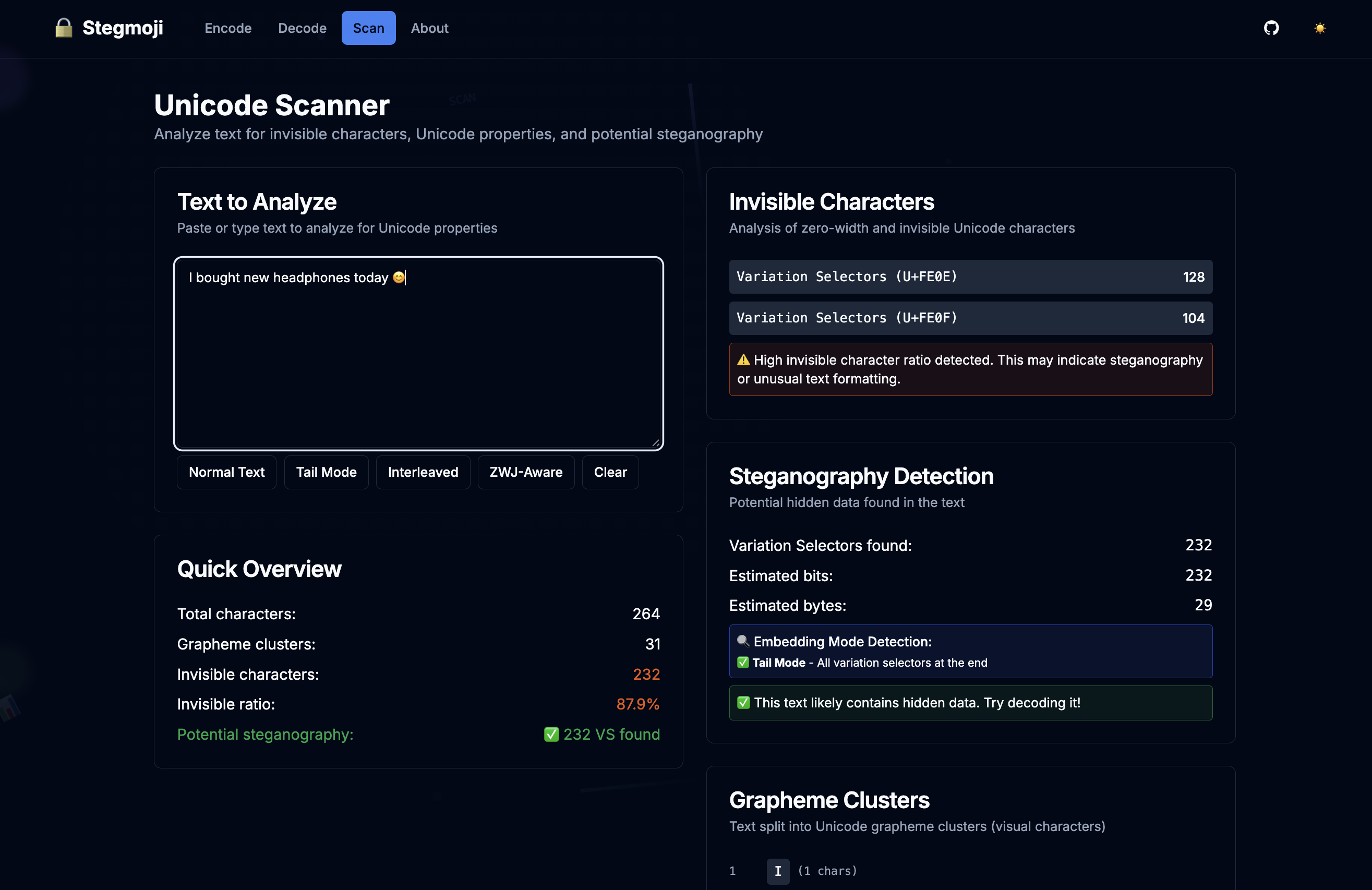The width and height of the screenshot is (1372, 890).
Task: Click green check beside 232 VS found
Action: click(551, 734)
